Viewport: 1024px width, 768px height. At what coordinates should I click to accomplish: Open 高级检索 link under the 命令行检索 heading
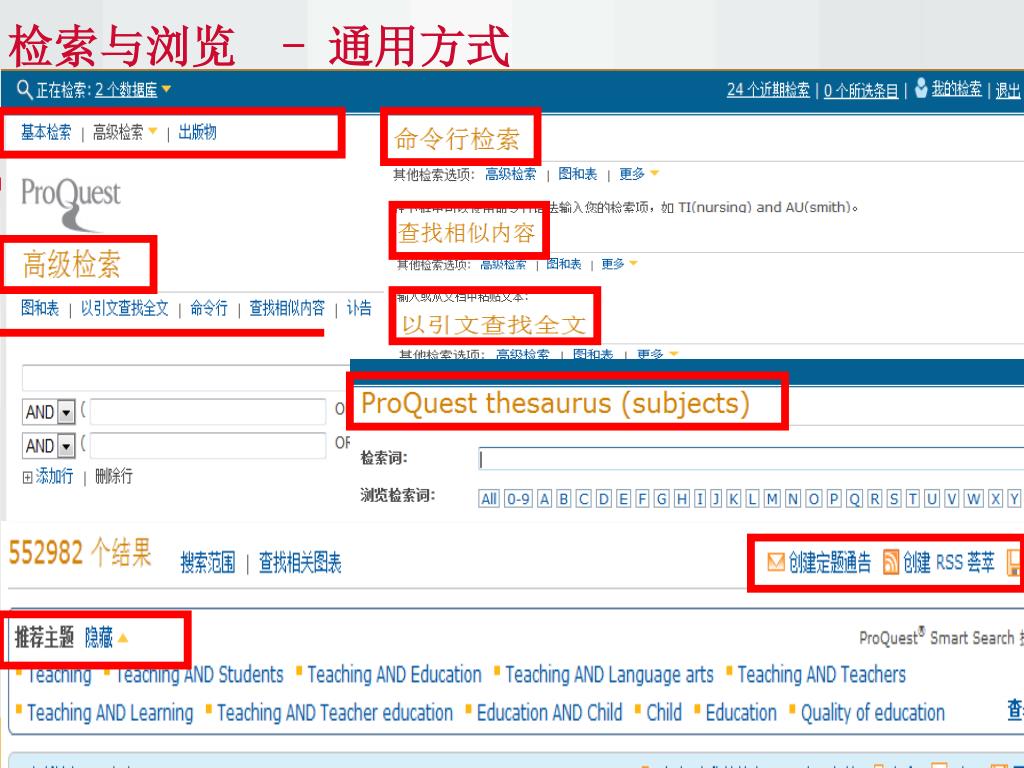coord(511,174)
